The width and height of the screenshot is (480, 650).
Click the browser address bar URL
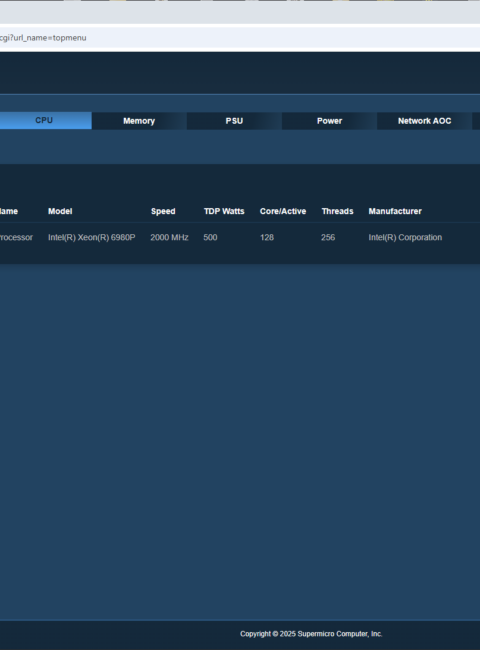43,38
